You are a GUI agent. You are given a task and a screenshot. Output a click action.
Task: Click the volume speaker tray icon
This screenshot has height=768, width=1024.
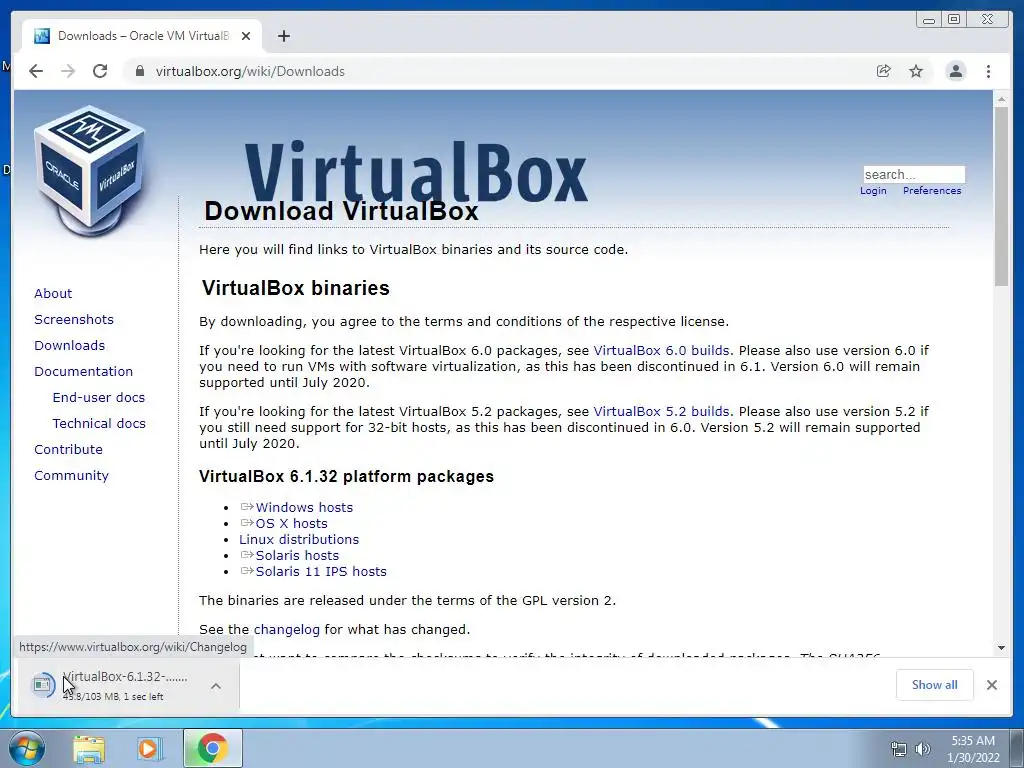(x=922, y=749)
